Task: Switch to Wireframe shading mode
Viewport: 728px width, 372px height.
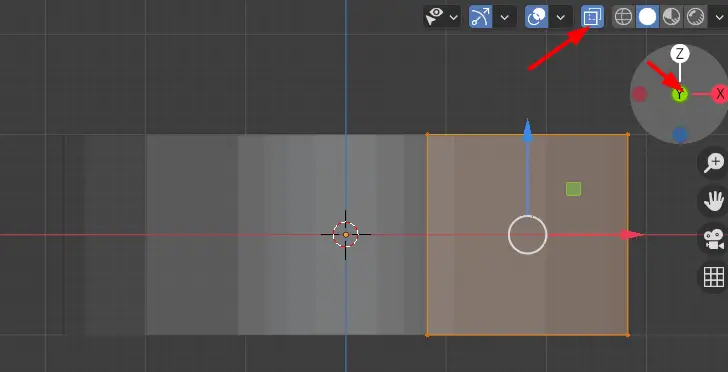Action: point(623,17)
